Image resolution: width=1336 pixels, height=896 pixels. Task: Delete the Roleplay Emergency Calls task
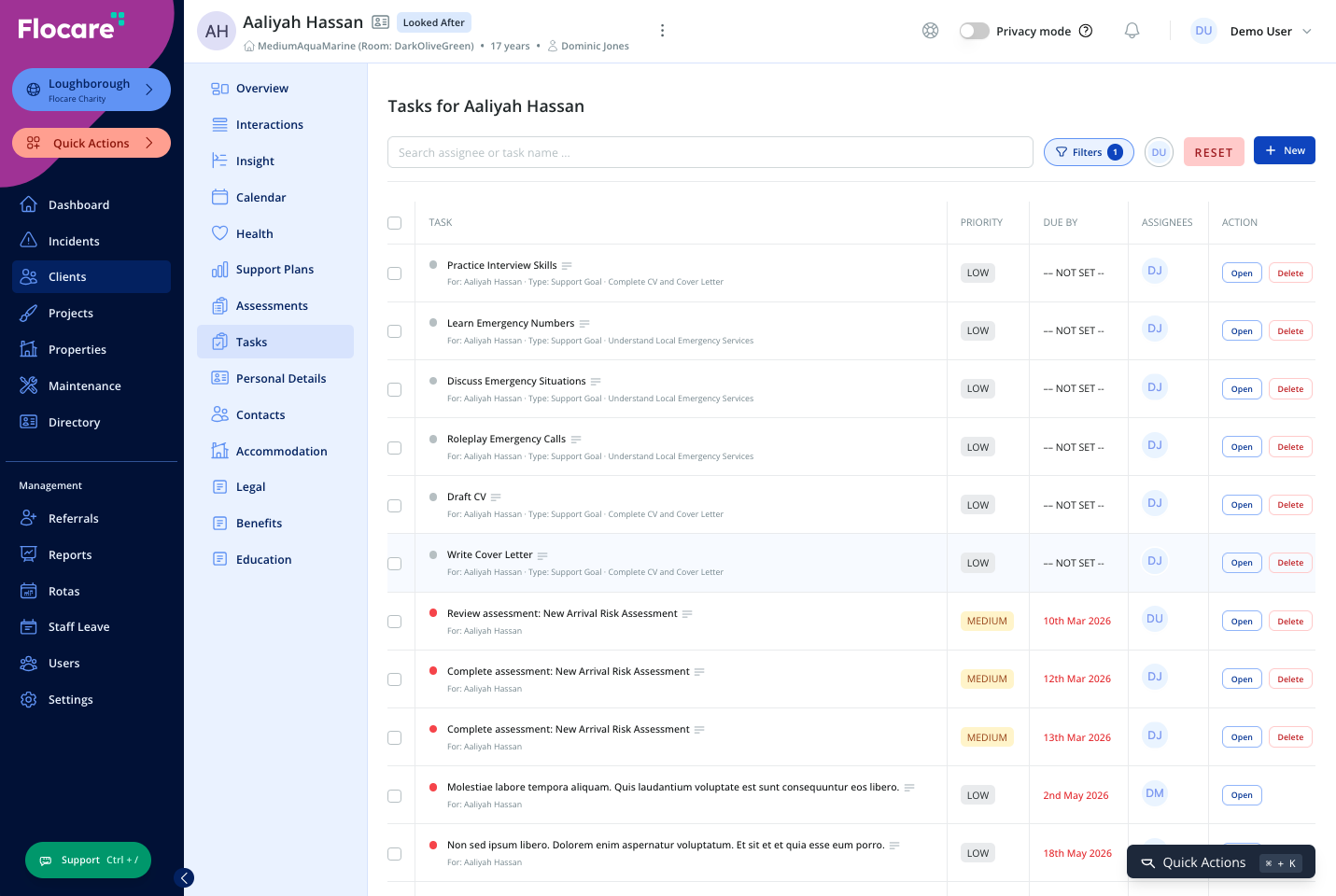[x=1290, y=447]
